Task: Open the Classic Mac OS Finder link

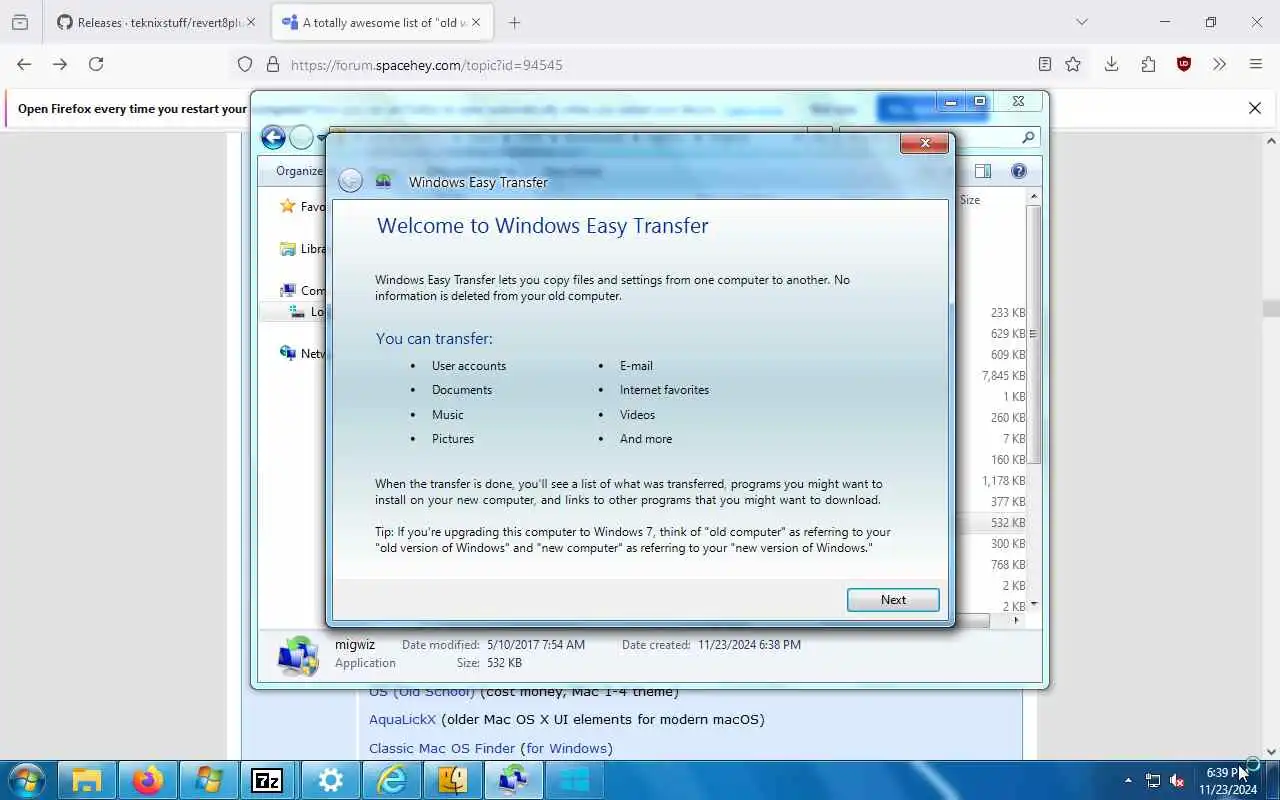Action: coord(442,748)
